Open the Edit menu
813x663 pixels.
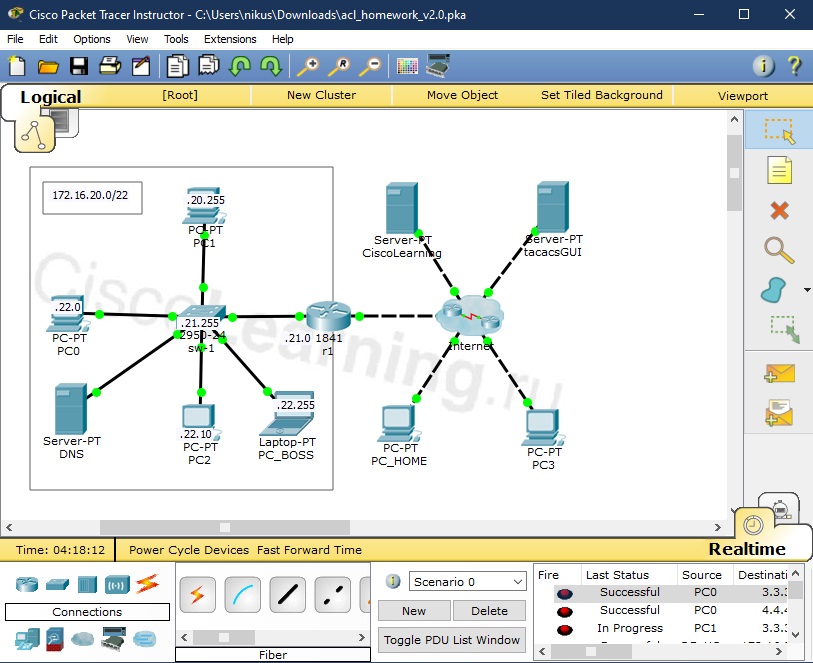(48, 39)
